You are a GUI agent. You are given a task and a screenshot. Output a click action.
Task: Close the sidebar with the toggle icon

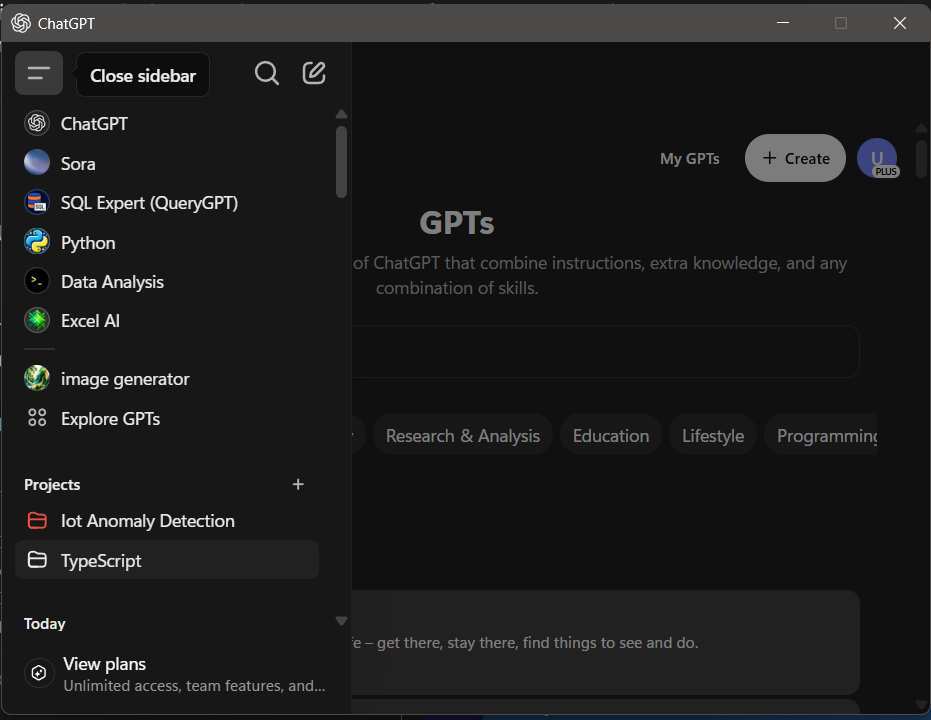[39, 74]
